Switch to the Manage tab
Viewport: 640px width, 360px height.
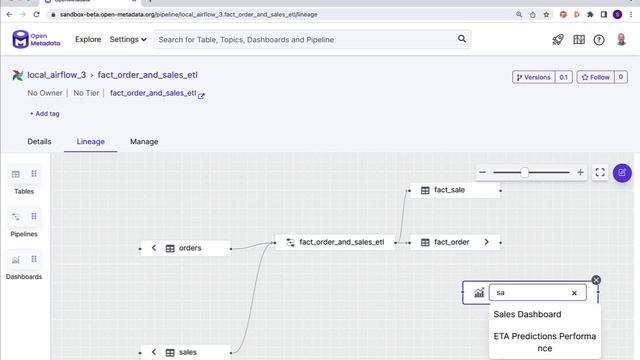[x=144, y=142]
